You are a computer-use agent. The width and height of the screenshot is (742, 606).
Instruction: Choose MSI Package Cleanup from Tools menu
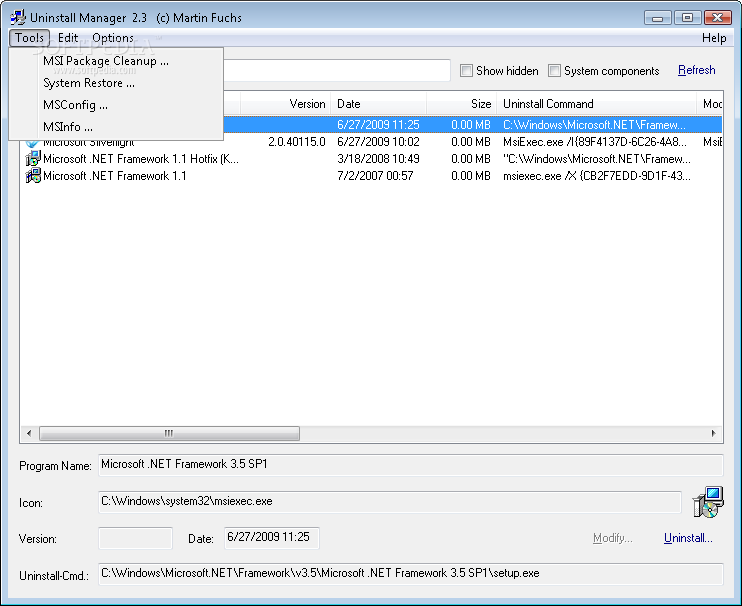(x=116, y=61)
